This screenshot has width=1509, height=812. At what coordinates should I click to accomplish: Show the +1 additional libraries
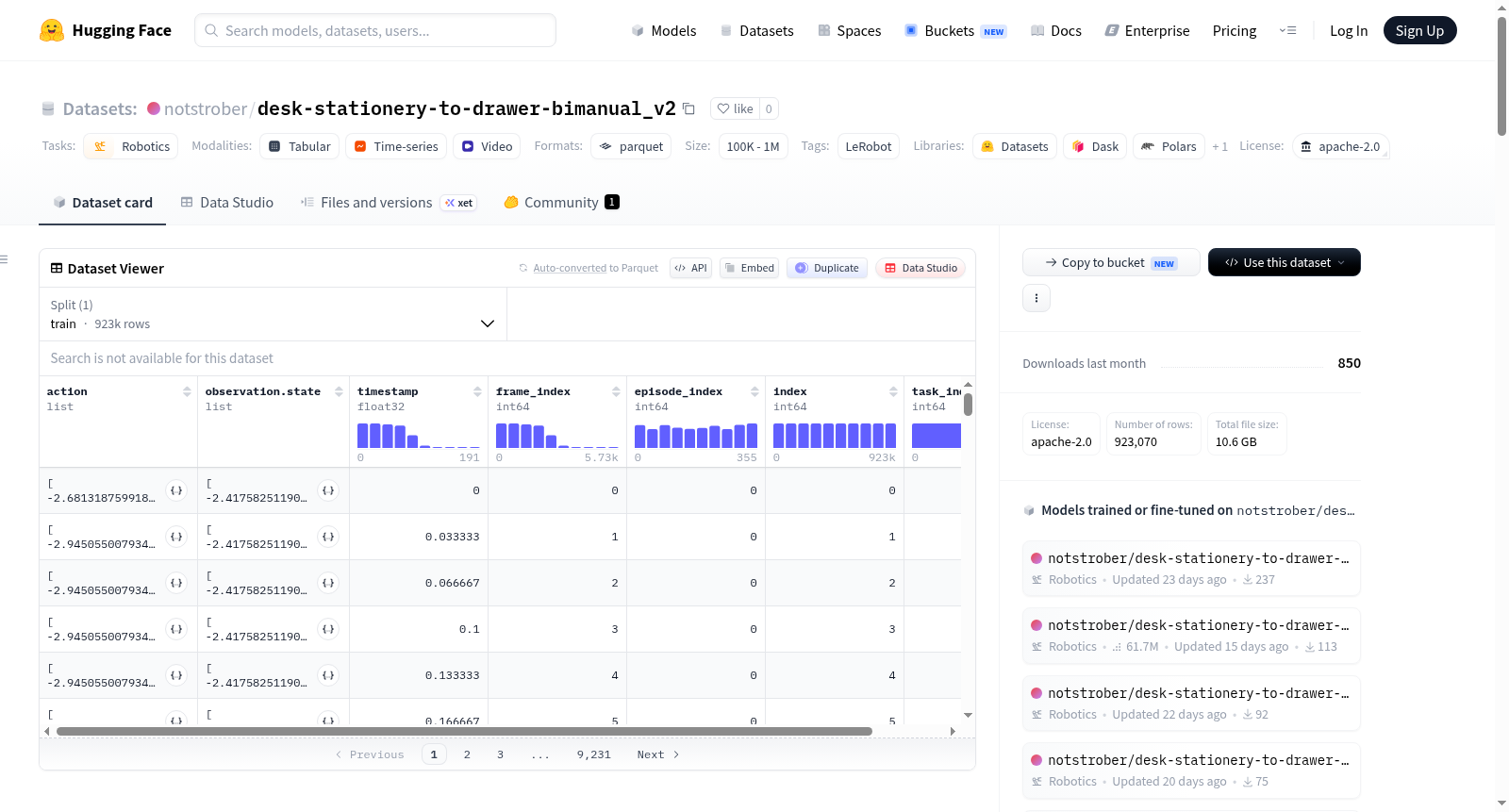pyautogui.click(x=1220, y=146)
